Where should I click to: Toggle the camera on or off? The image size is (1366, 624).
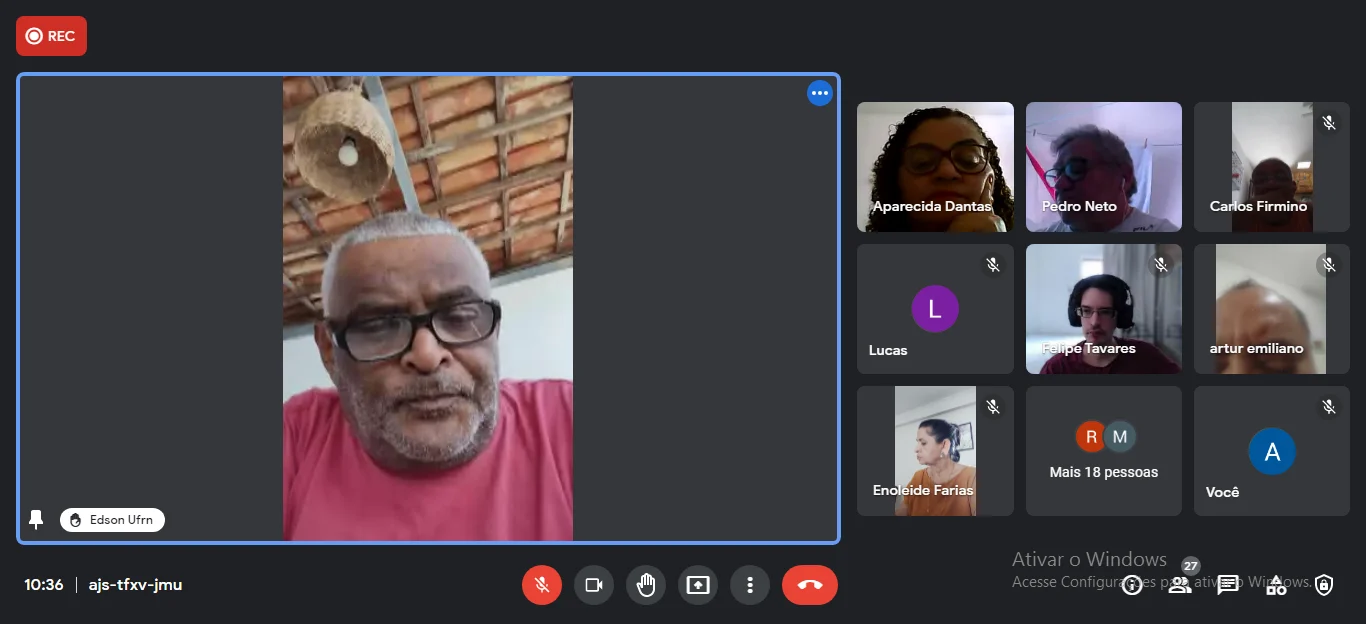[594, 585]
